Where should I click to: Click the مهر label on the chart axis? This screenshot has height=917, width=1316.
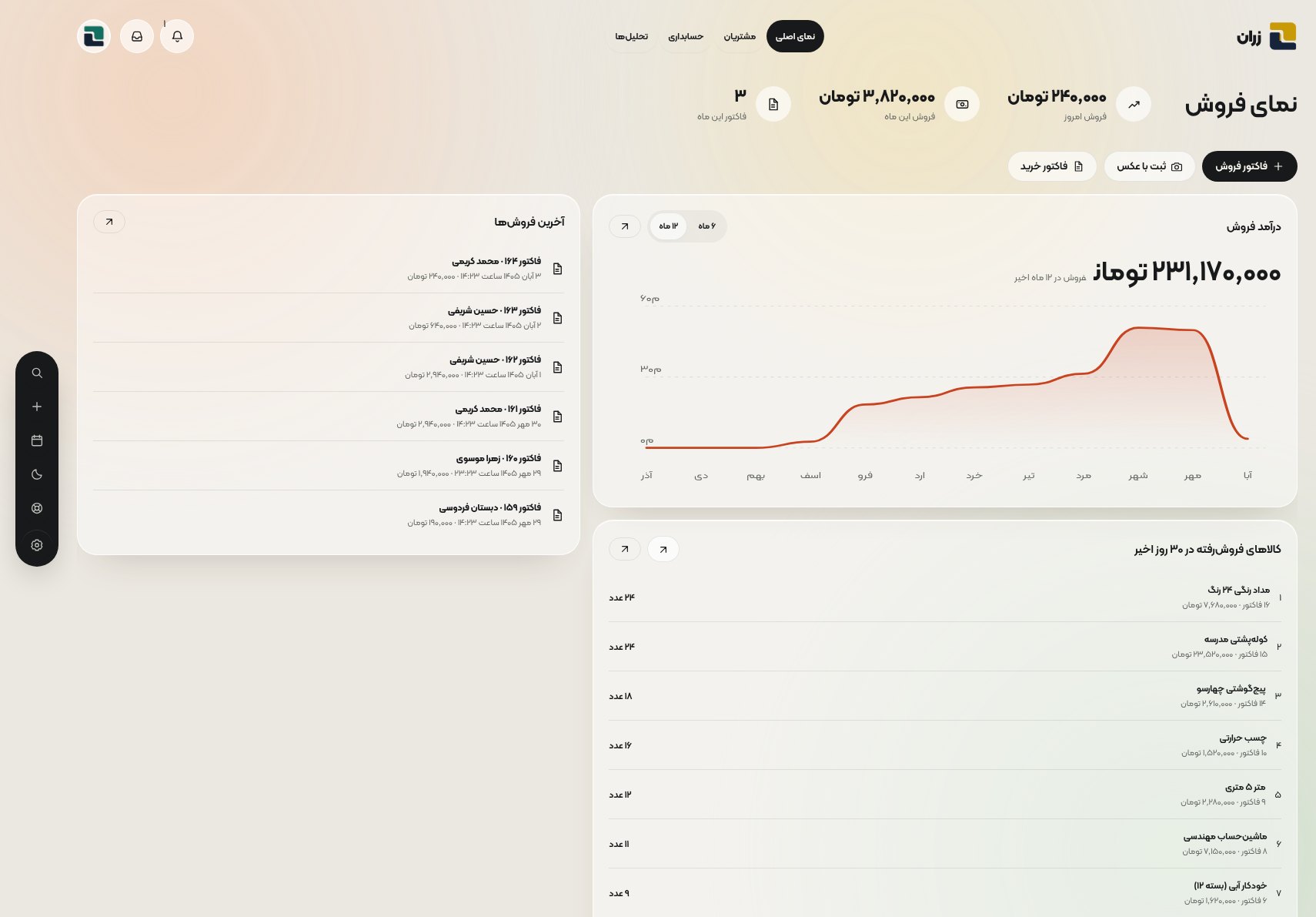click(x=1193, y=476)
